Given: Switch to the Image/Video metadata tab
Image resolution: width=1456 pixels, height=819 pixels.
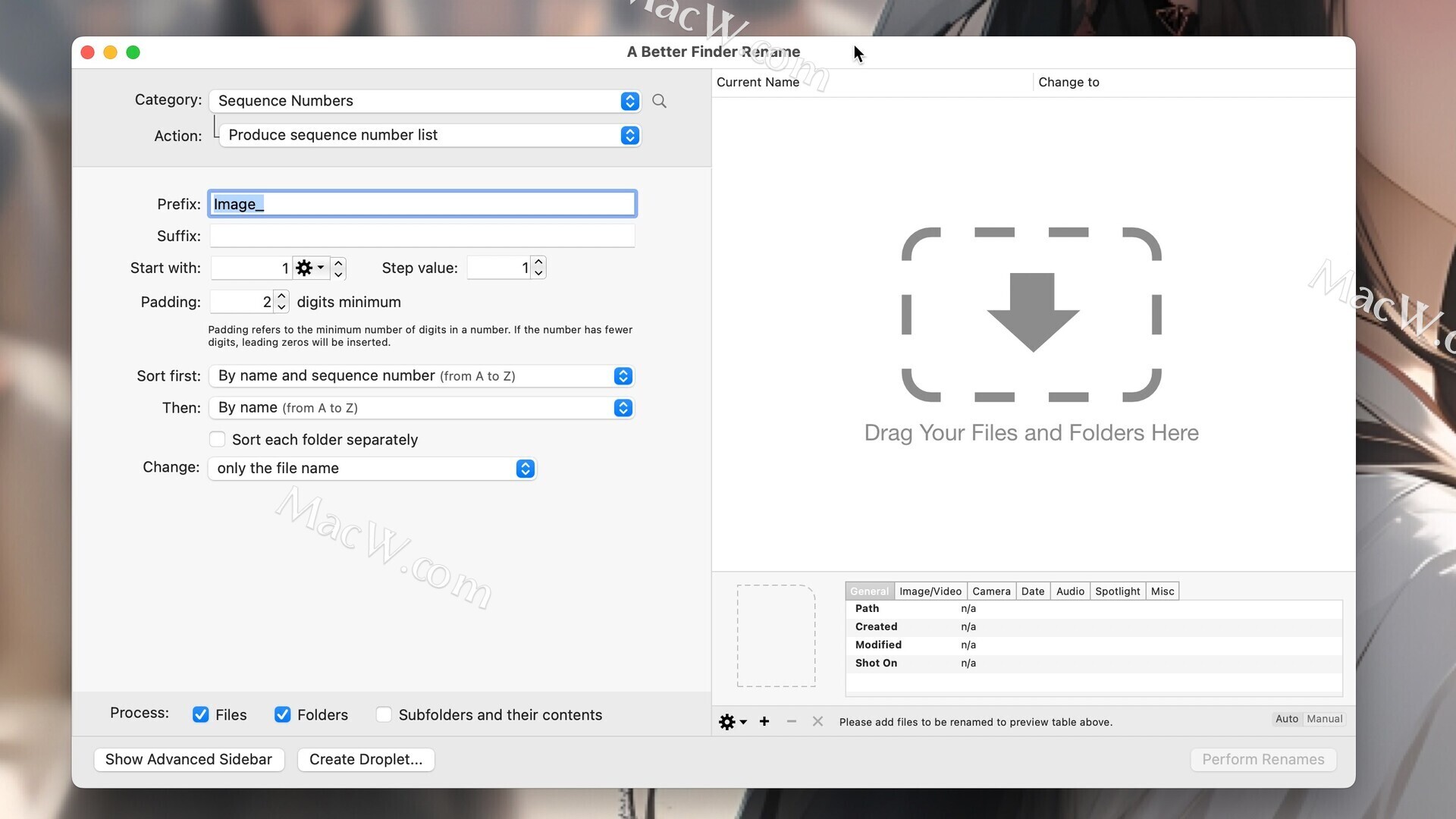Looking at the screenshot, I should pos(928,590).
